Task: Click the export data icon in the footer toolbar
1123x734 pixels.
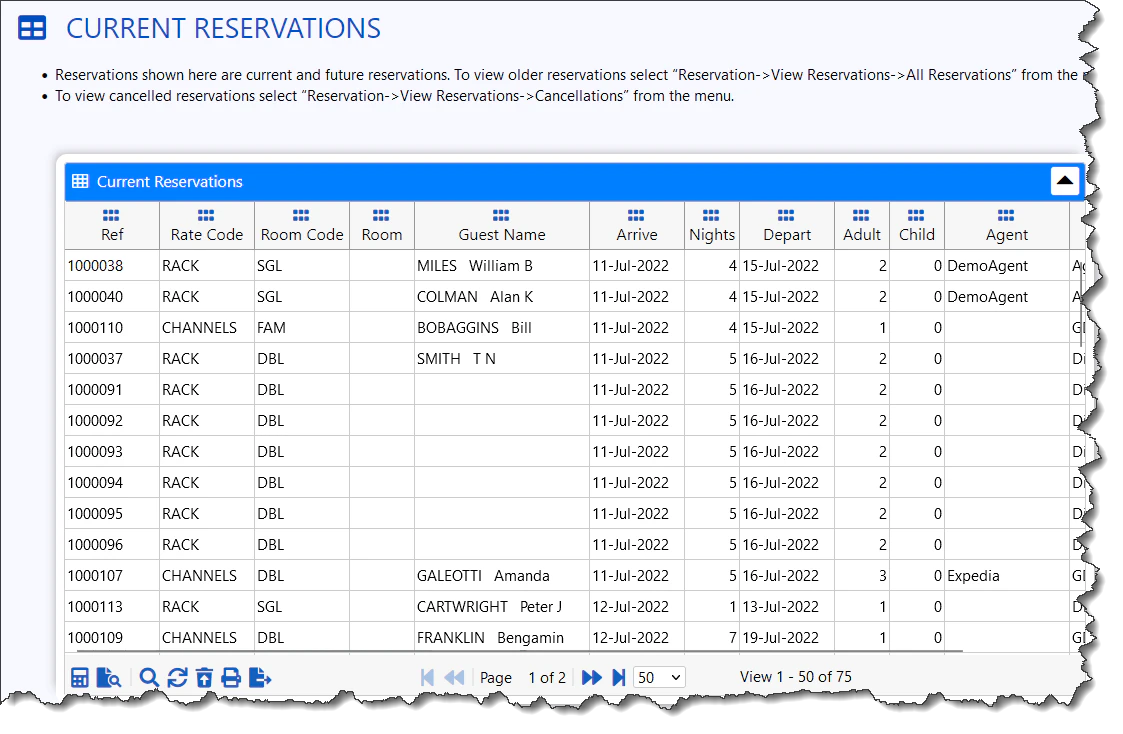Action: (259, 677)
